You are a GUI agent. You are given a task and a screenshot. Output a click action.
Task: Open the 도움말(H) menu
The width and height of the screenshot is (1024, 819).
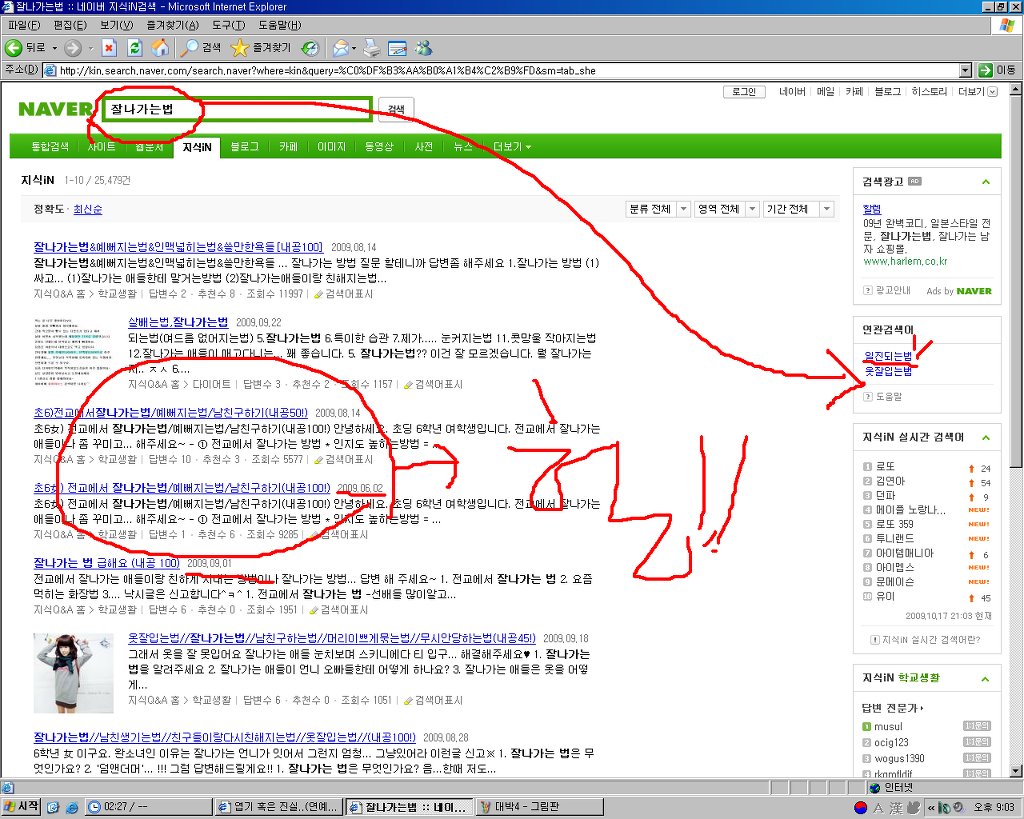point(280,25)
